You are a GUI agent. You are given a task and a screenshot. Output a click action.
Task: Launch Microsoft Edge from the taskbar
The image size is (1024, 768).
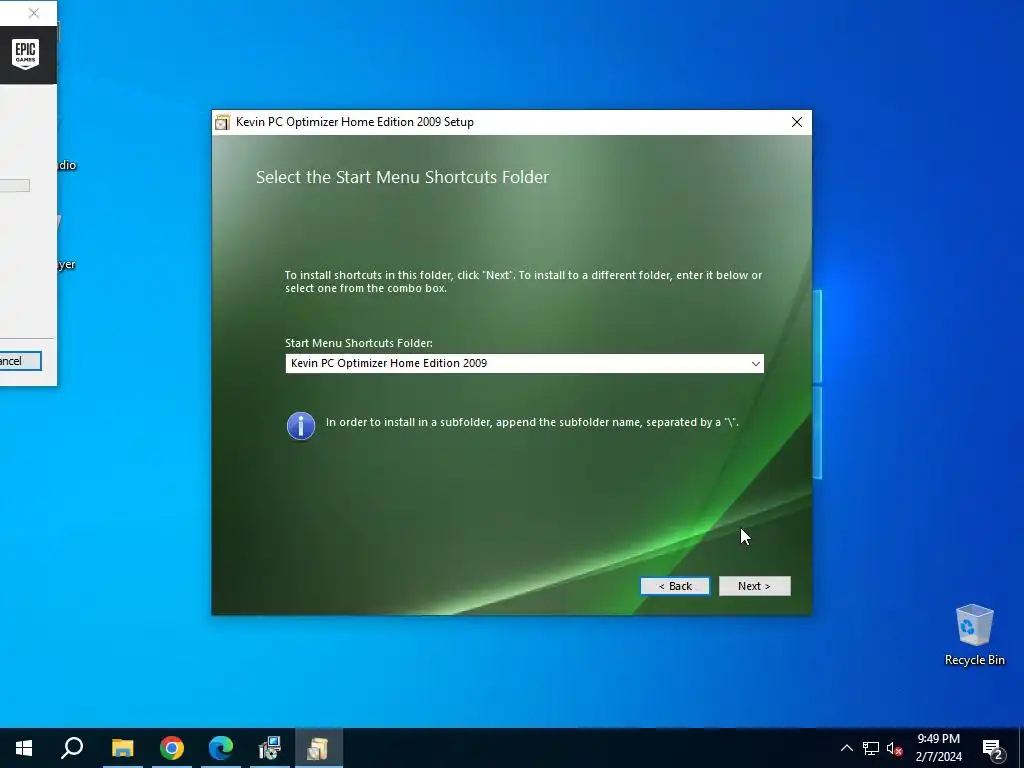[221, 748]
